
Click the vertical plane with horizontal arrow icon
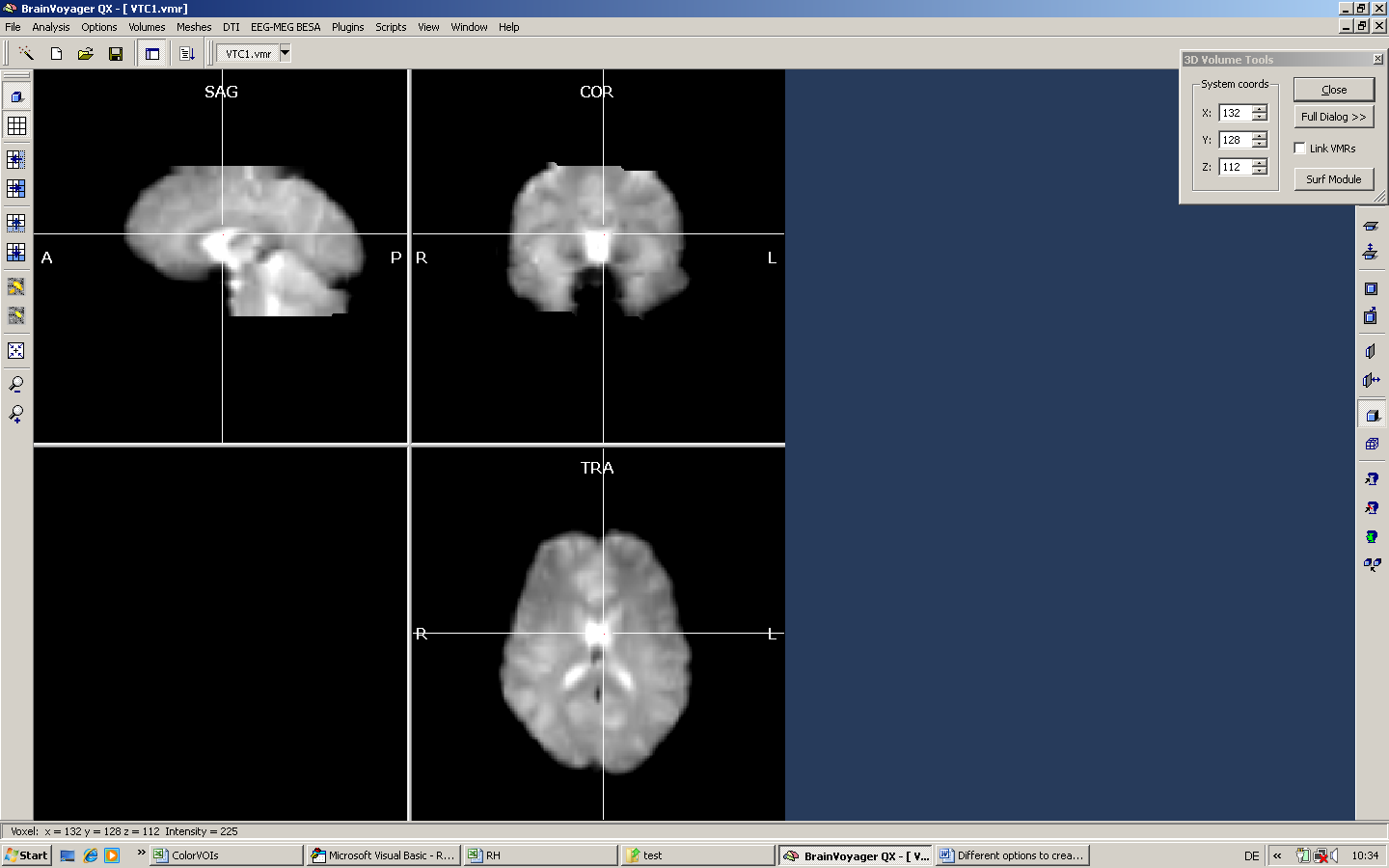coord(1371,380)
